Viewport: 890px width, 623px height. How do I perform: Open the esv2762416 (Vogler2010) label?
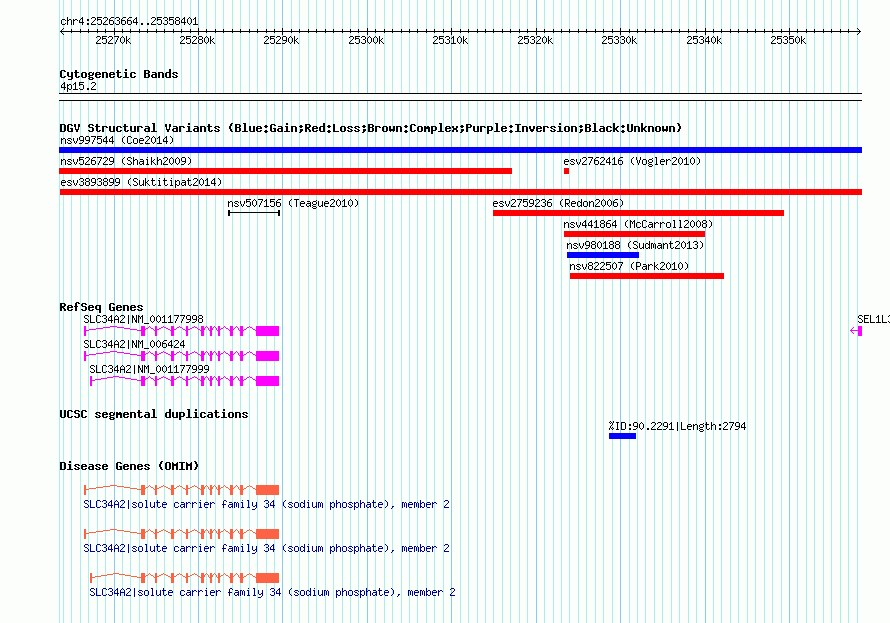point(632,161)
